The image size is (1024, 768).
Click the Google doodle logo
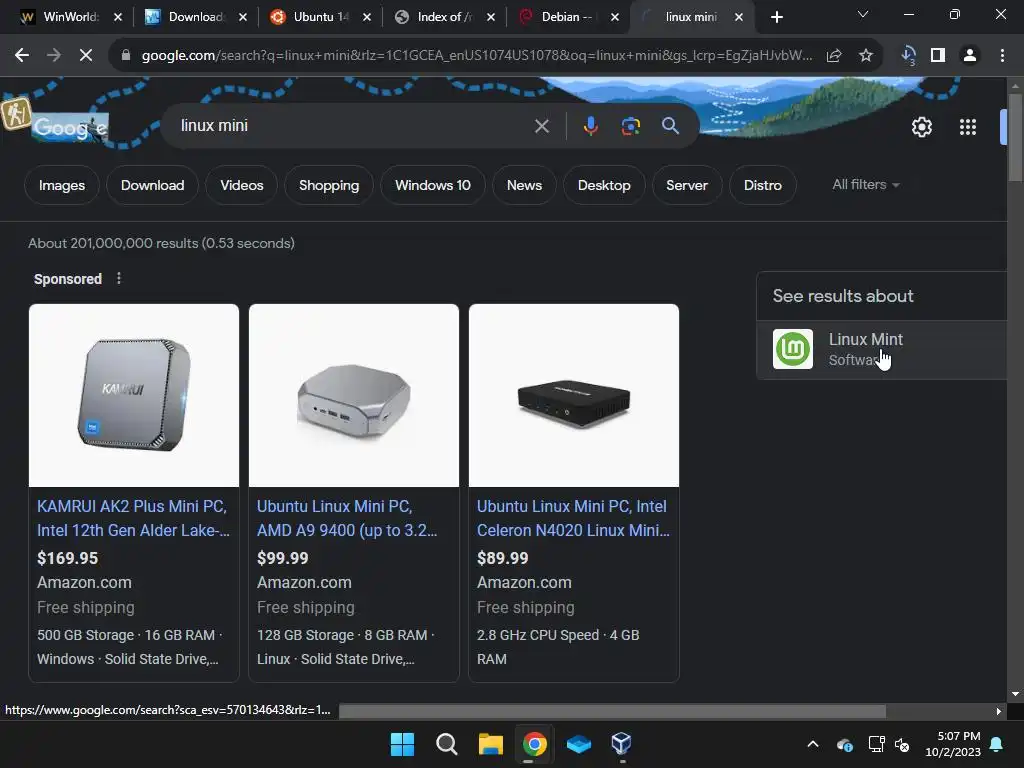click(70, 127)
